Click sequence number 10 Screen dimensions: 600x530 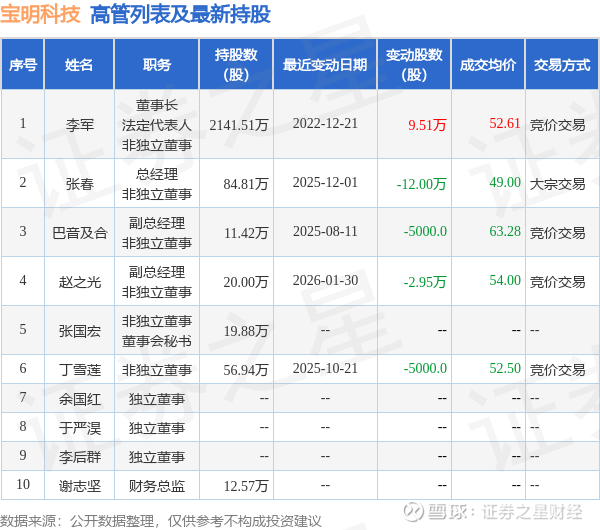[23, 484]
